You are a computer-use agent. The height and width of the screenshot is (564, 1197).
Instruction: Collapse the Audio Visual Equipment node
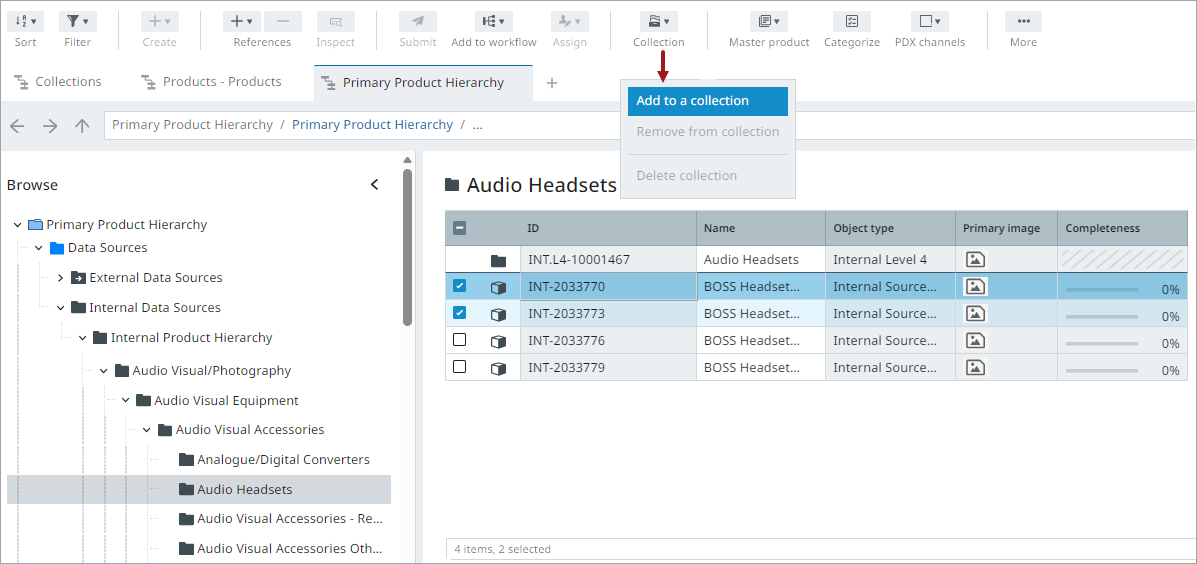point(126,401)
